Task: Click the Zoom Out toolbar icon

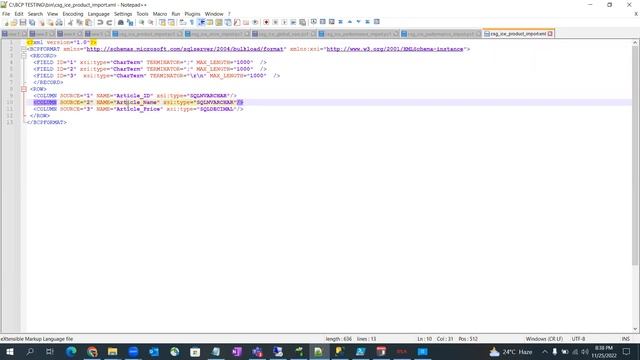Action: coord(151,22)
